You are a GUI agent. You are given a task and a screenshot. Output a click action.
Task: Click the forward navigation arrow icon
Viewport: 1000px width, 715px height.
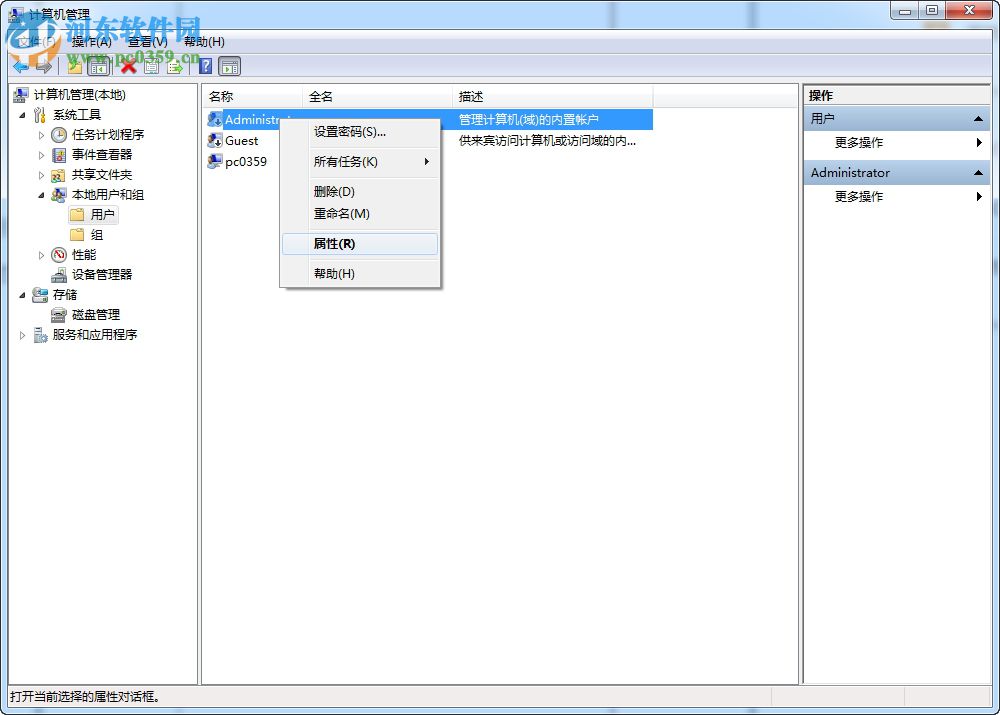[x=45, y=66]
